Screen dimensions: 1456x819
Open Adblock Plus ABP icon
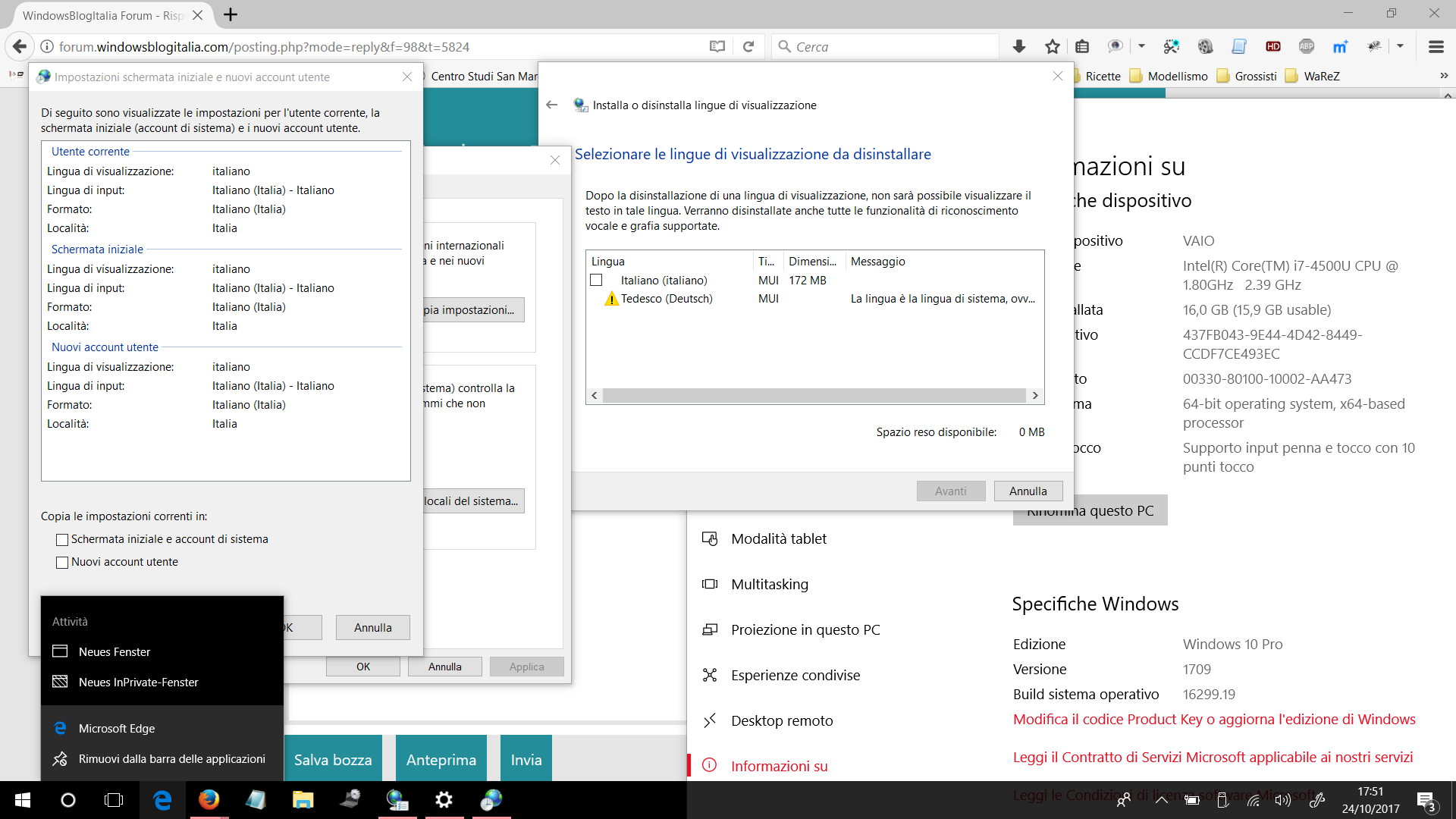tap(1306, 46)
